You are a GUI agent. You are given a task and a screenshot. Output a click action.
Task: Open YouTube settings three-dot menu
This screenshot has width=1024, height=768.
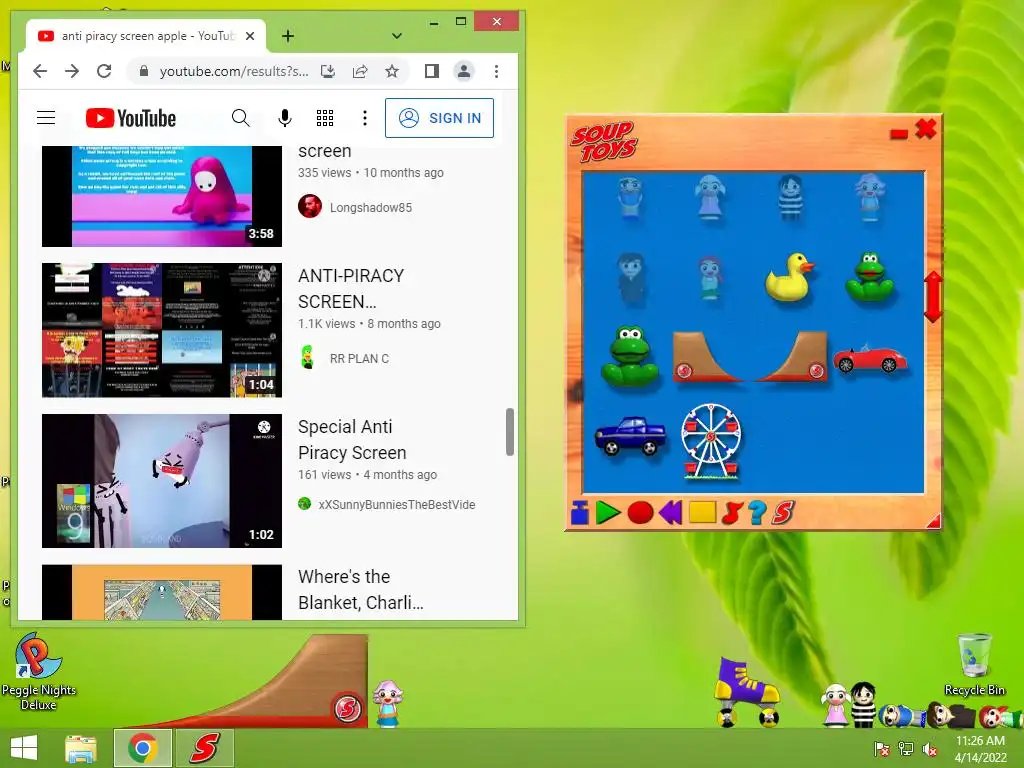[x=364, y=118]
